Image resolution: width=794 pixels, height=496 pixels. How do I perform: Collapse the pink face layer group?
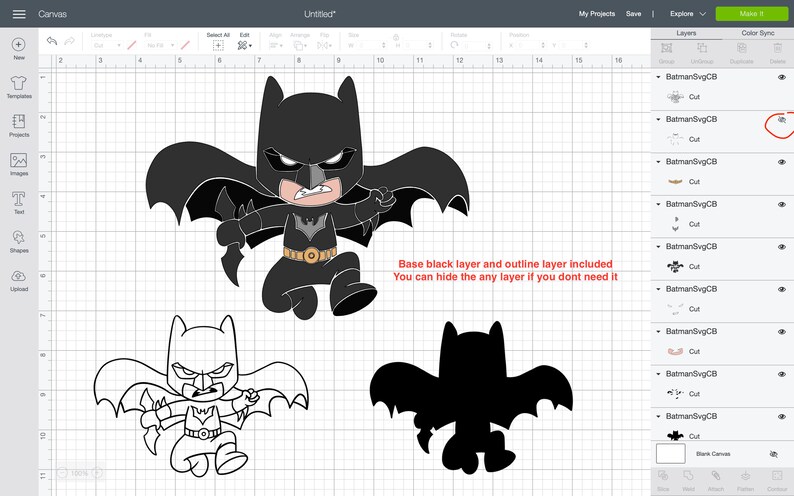[x=658, y=332]
